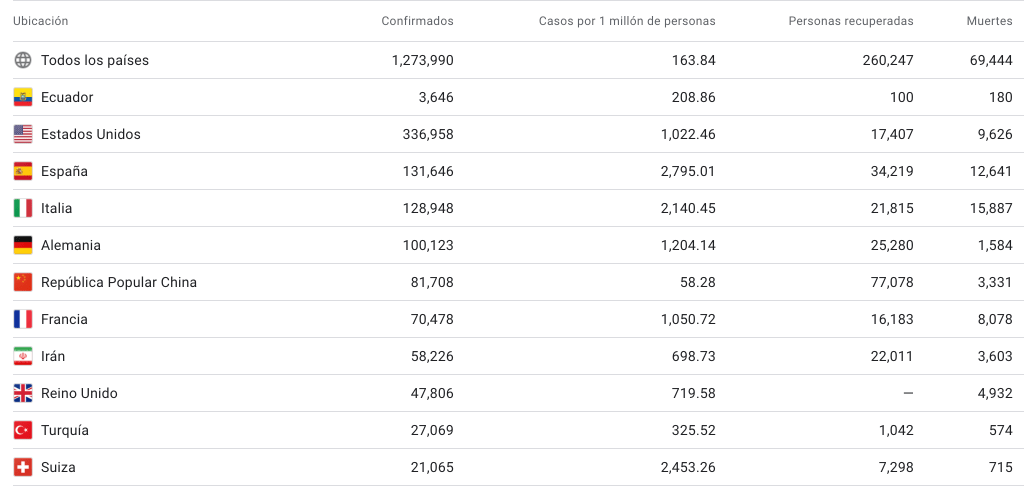Click the China flag icon
This screenshot has width=1024, height=490.
pos(23,282)
